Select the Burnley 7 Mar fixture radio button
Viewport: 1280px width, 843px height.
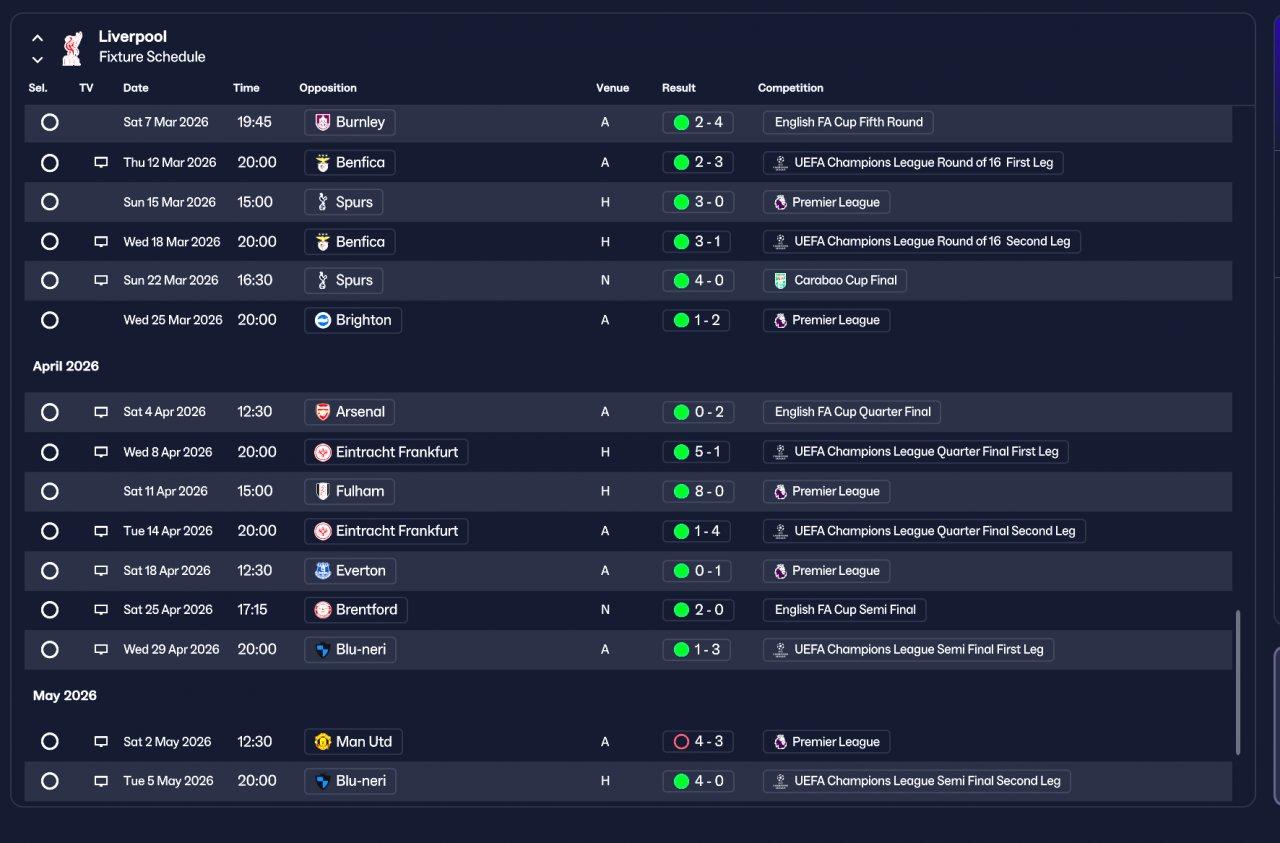(x=50, y=122)
